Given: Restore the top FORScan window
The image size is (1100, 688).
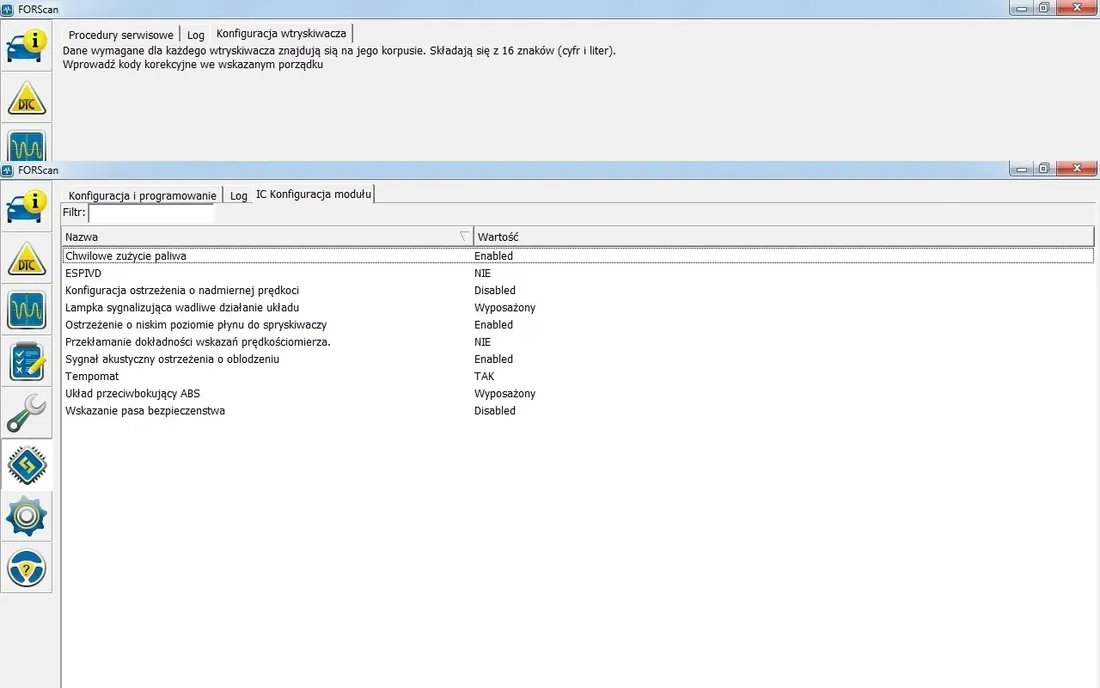Looking at the screenshot, I should point(1044,8).
